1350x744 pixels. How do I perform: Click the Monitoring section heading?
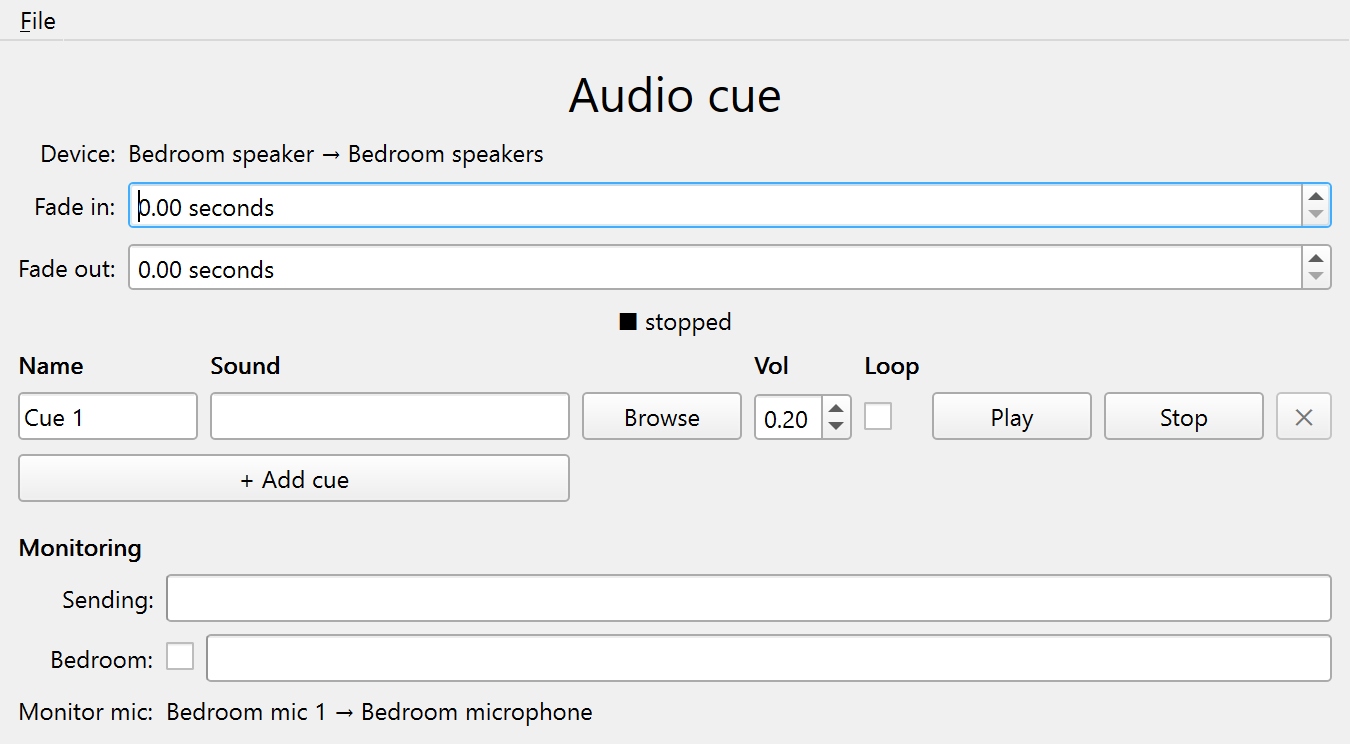point(80,548)
